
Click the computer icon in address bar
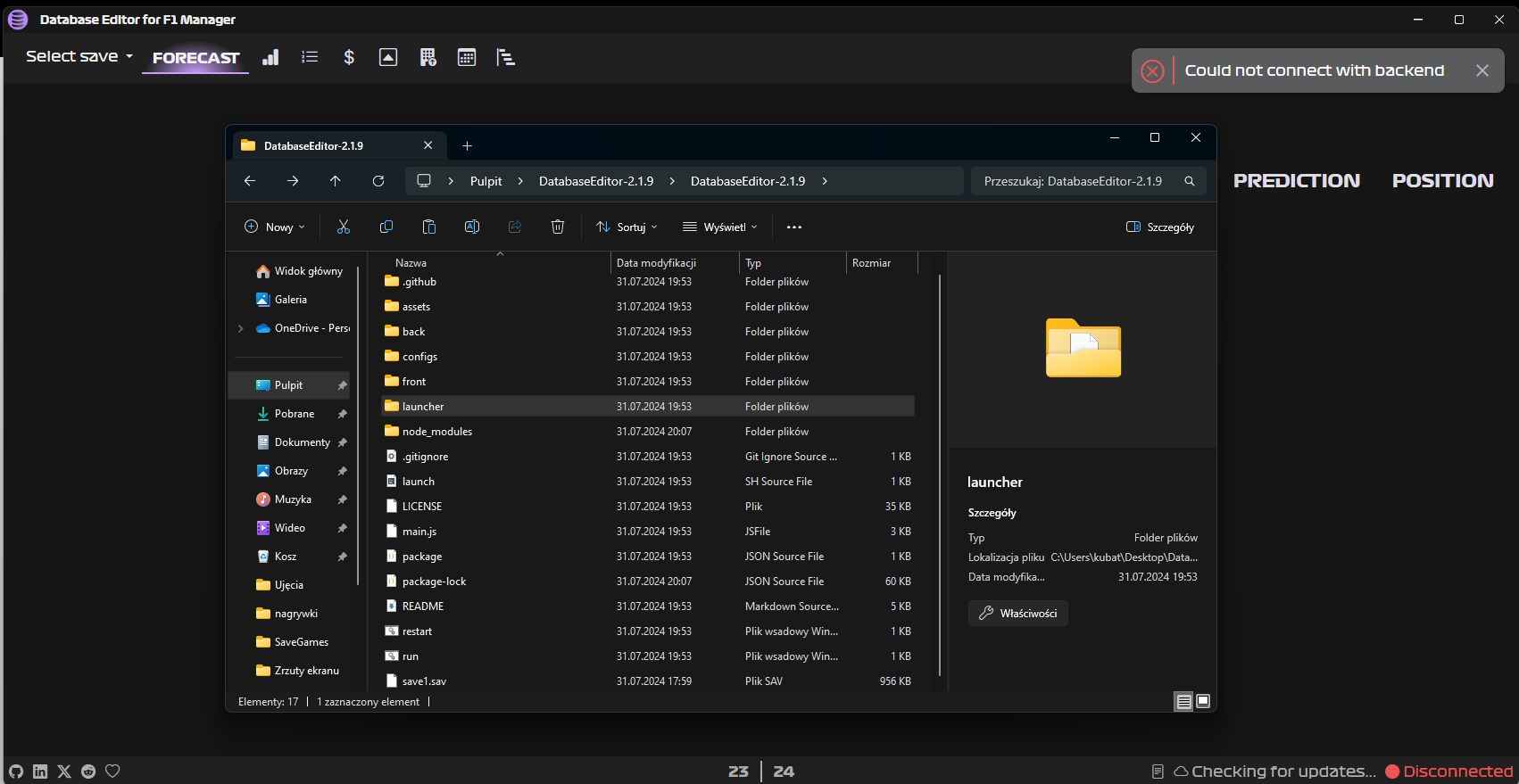click(424, 181)
